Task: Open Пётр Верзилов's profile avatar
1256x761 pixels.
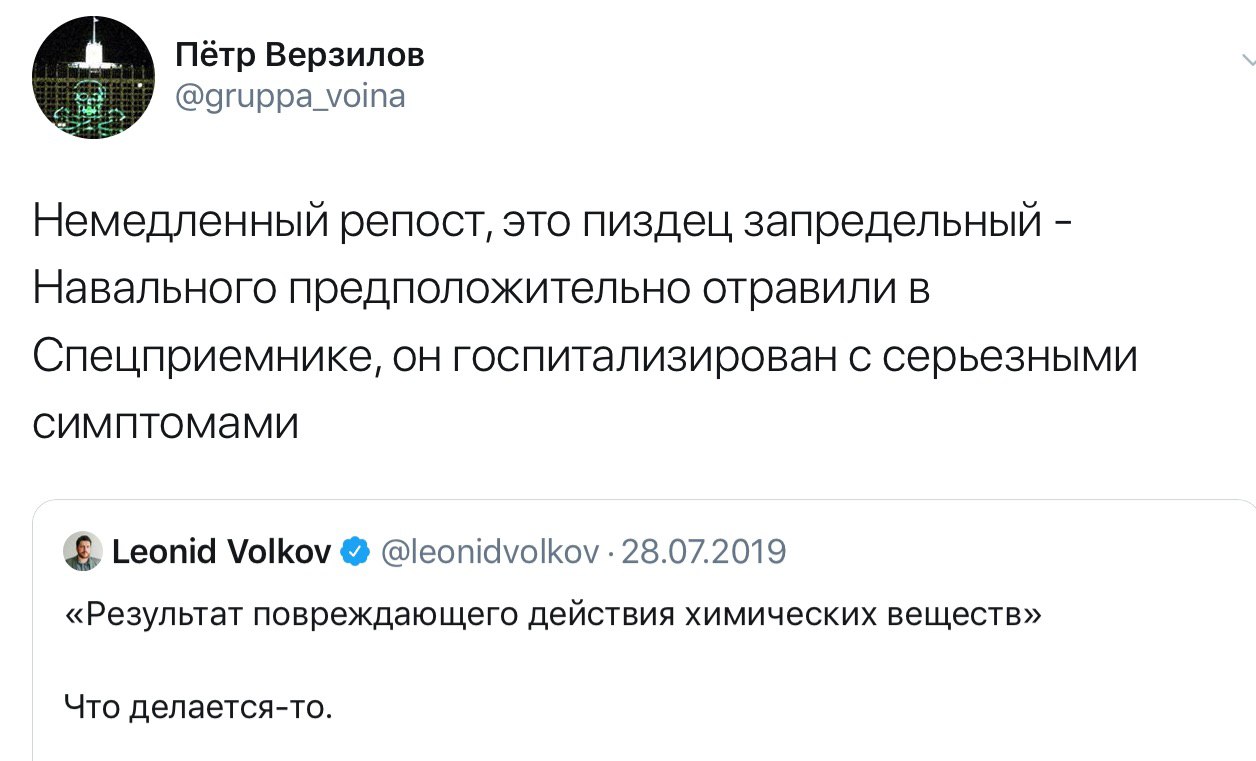Action: pyautogui.click(x=93, y=78)
